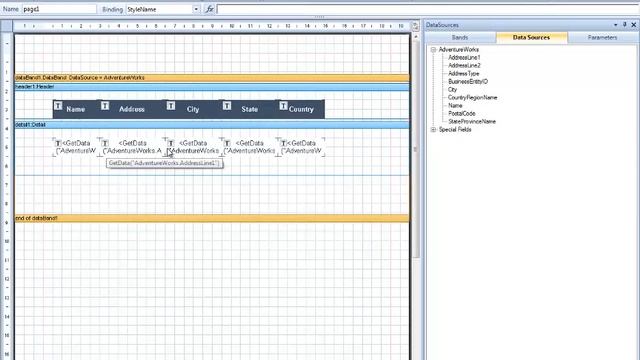
Task: Click the T icon on Name header
Action: pyautogui.click(x=58, y=106)
